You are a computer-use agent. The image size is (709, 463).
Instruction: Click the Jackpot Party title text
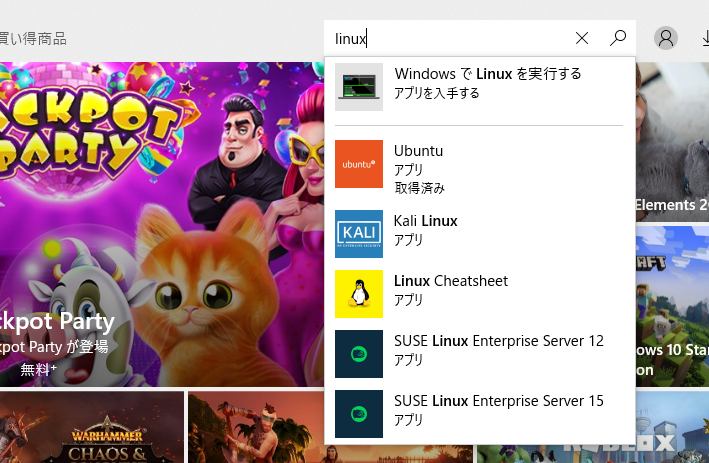click(57, 322)
